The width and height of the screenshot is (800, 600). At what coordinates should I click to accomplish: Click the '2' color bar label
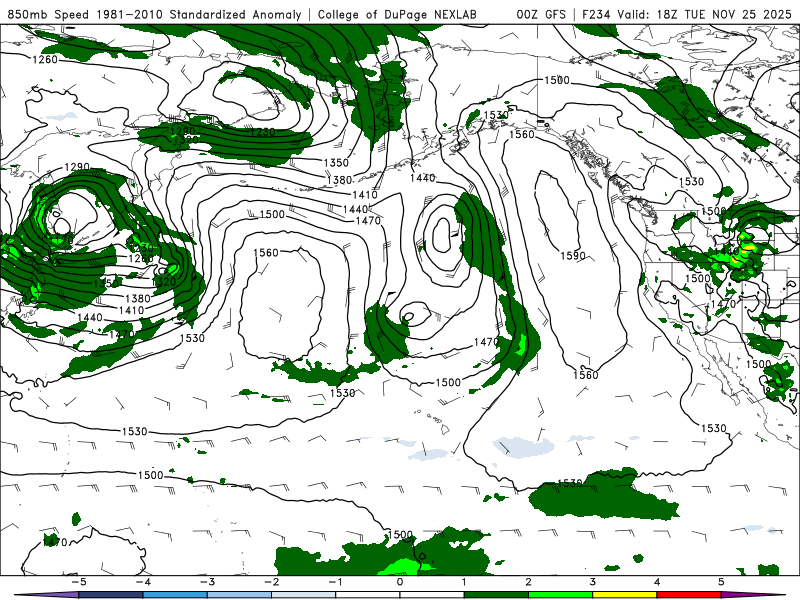point(528,582)
